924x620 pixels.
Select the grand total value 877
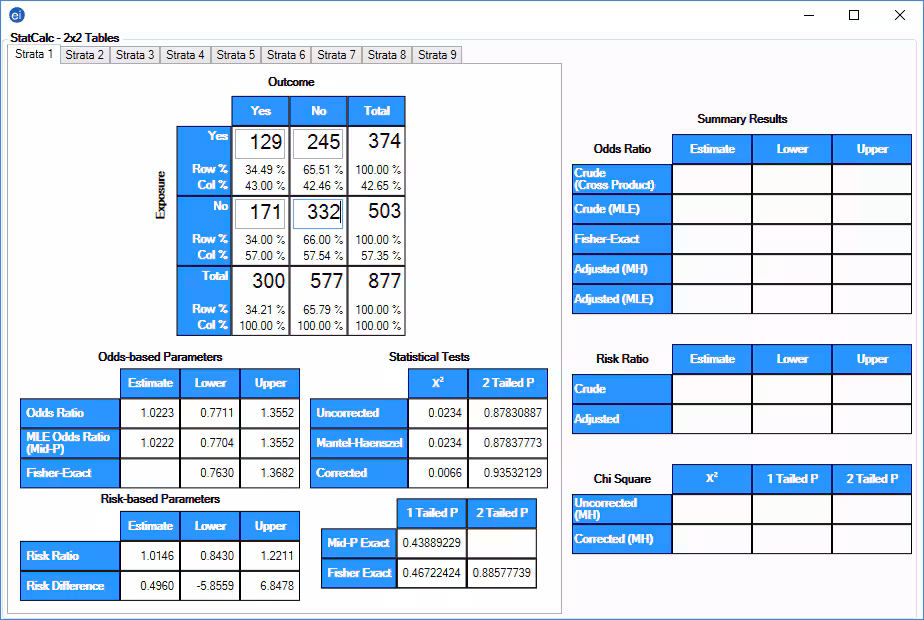384,281
